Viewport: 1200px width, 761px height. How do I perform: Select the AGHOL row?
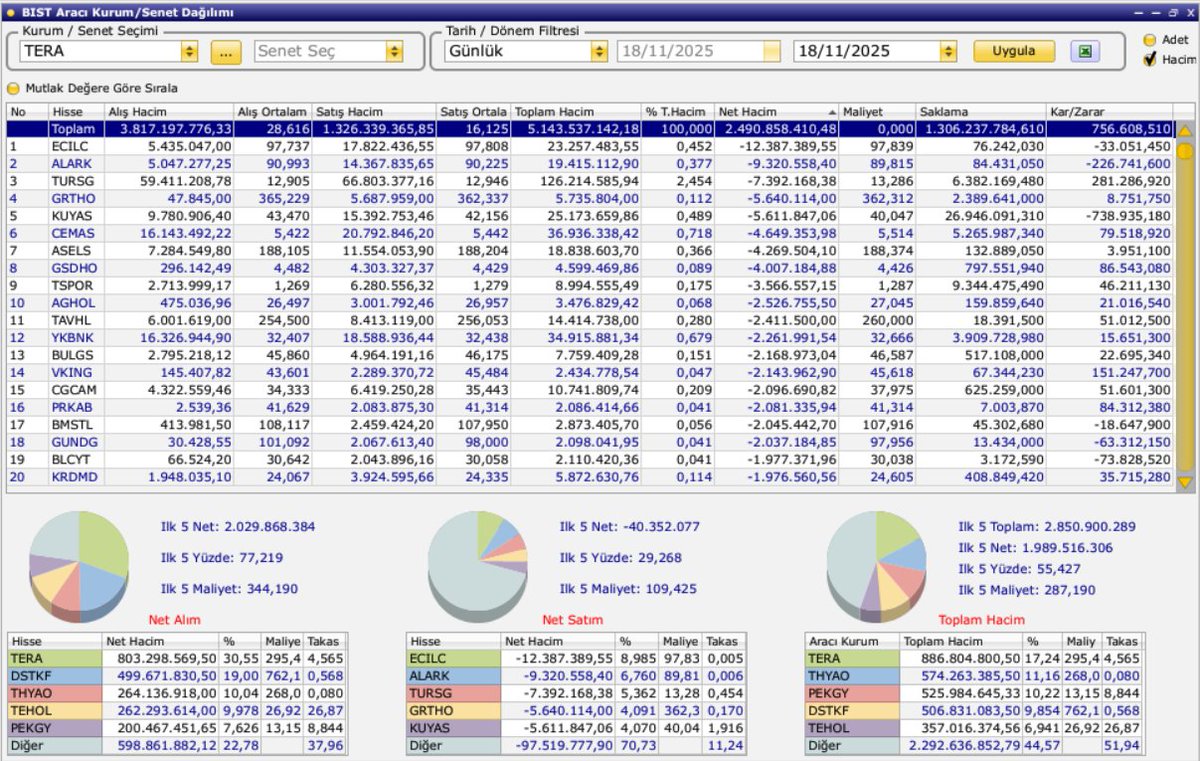click(x=590, y=302)
